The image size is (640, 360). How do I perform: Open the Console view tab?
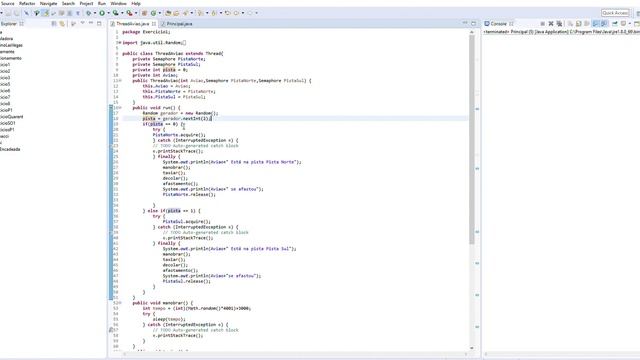click(x=499, y=24)
